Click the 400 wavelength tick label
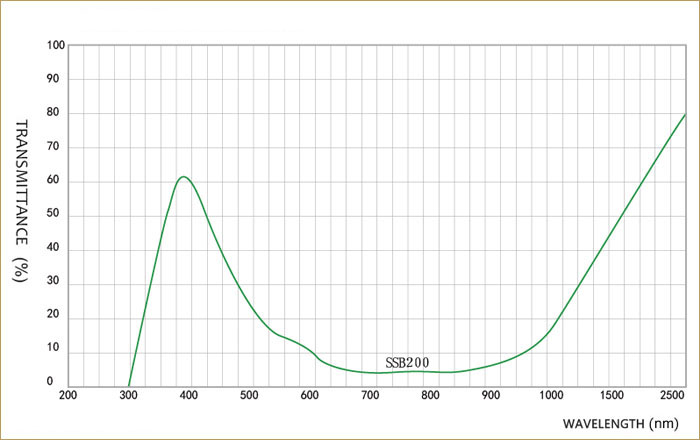Viewport: 700px width, 440px height. click(189, 395)
